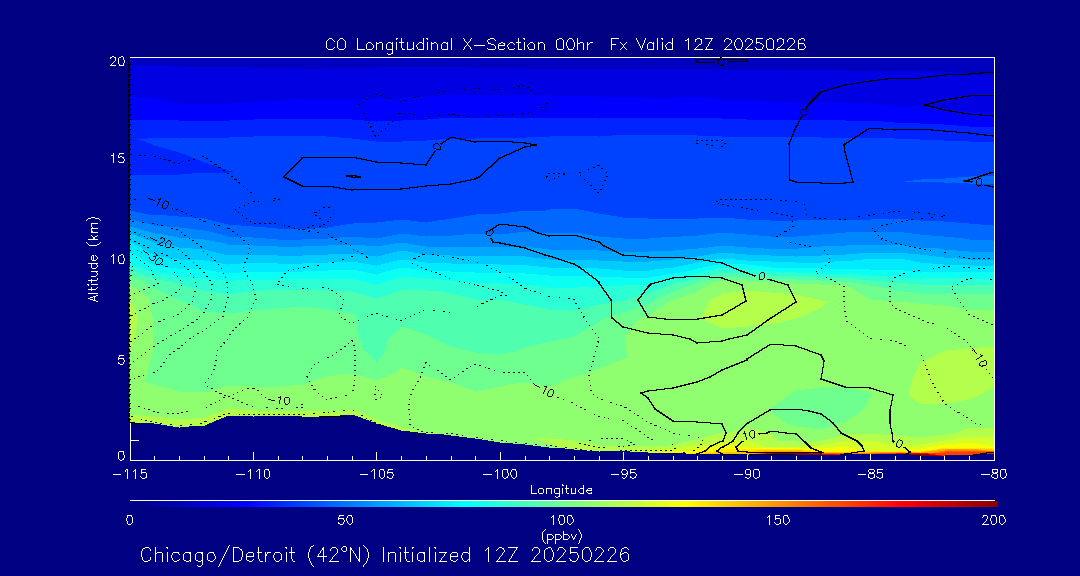Select the altitude tick label "20"
1080x576 pixels.
117,61
